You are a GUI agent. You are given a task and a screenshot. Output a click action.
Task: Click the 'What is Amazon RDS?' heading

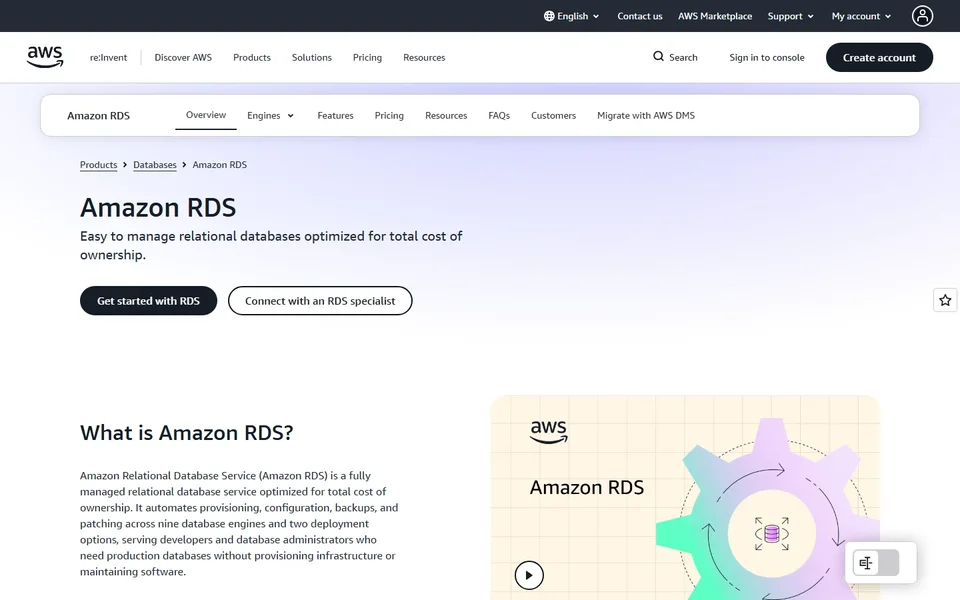[187, 432]
